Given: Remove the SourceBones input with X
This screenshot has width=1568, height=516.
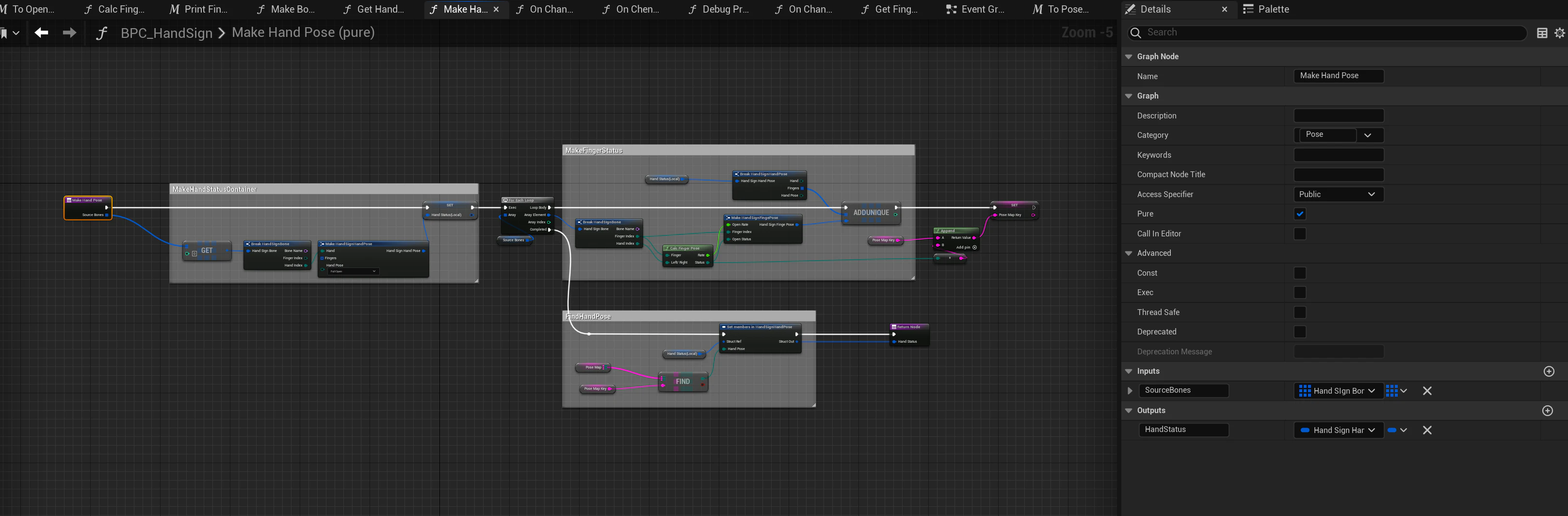Looking at the screenshot, I should coord(1427,391).
